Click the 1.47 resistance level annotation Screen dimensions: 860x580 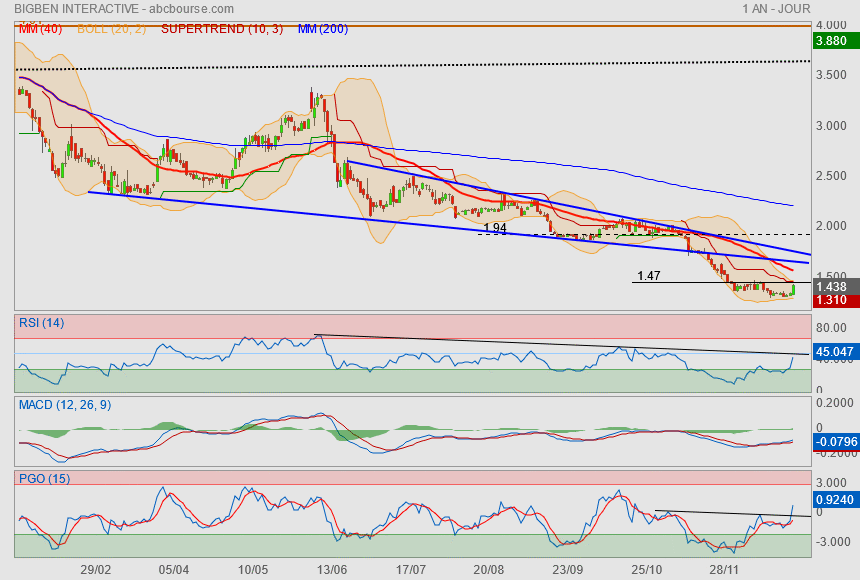click(648, 275)
